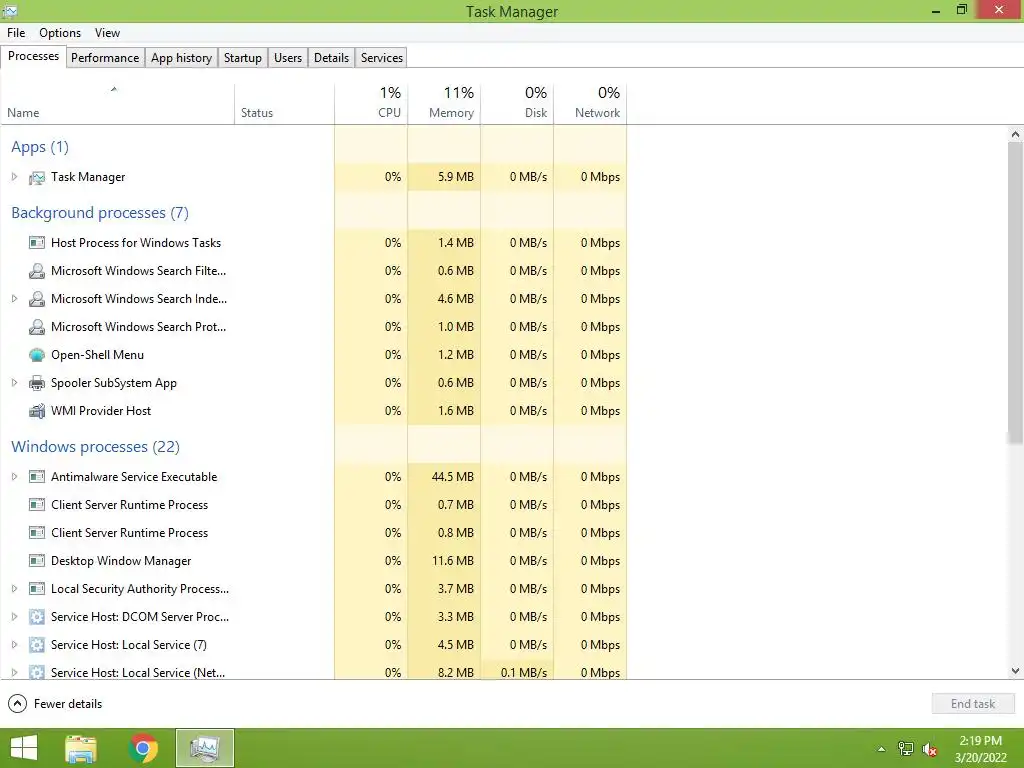Sort by the Status column header
1024x768 pixels.
point(284,104)
